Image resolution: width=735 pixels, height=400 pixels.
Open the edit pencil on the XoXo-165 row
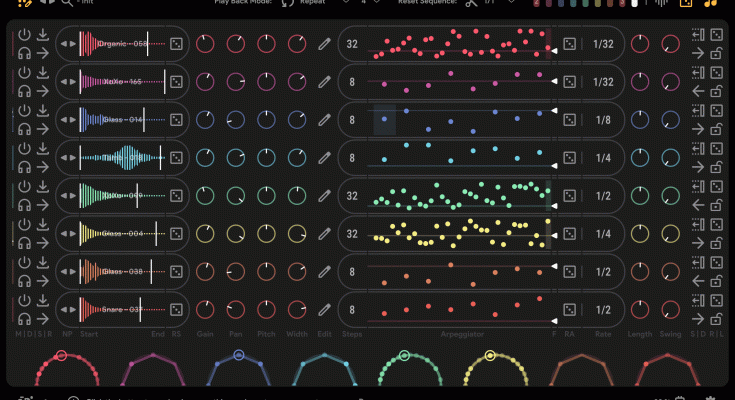(324, 82)
